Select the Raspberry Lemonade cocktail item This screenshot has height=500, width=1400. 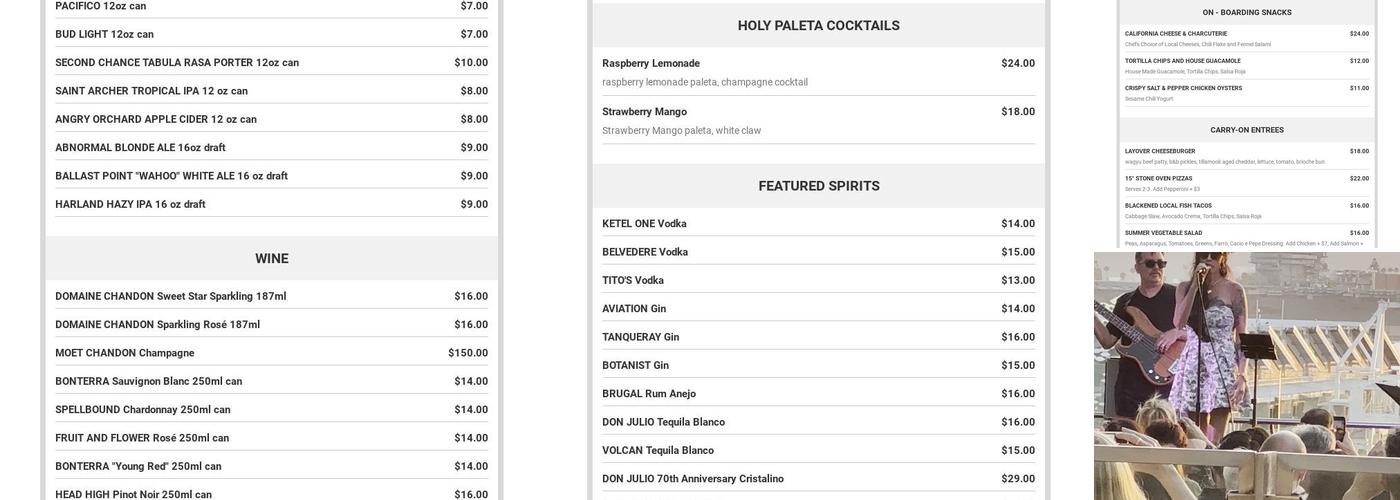pos(651,64)
